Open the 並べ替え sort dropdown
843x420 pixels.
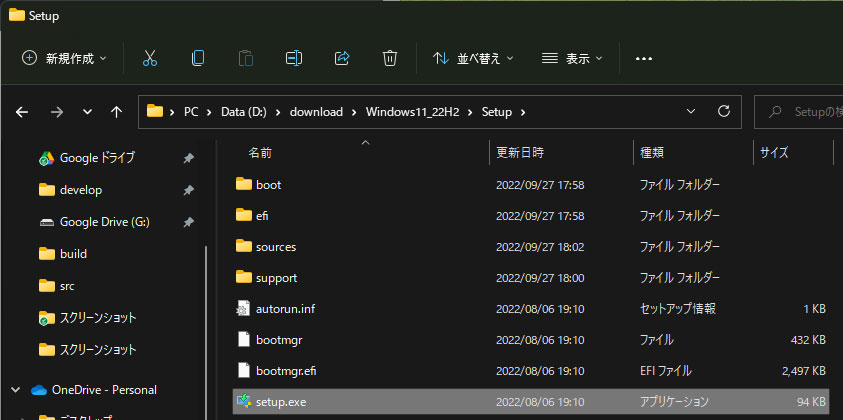(473, 58)
